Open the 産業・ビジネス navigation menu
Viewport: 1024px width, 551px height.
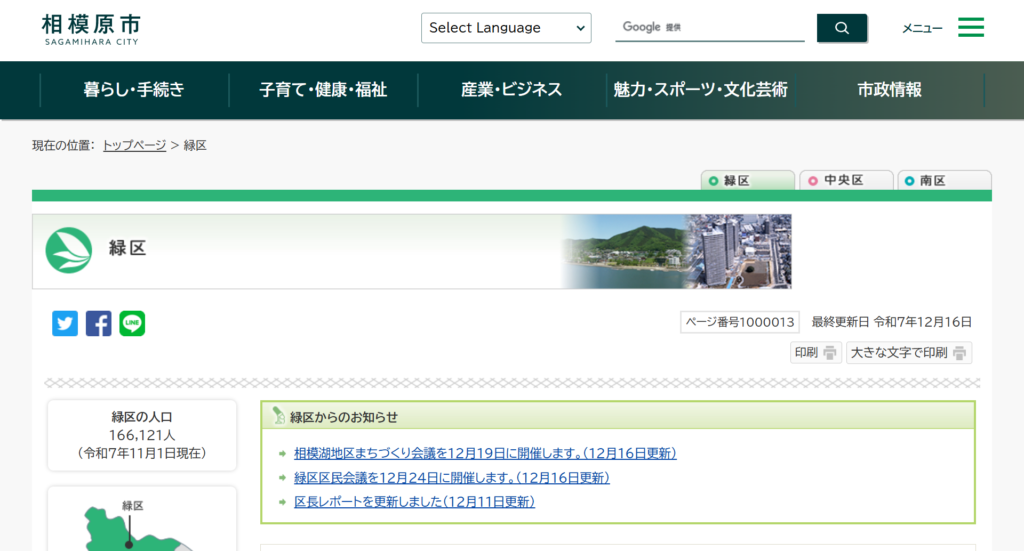(x=511, y=90)
